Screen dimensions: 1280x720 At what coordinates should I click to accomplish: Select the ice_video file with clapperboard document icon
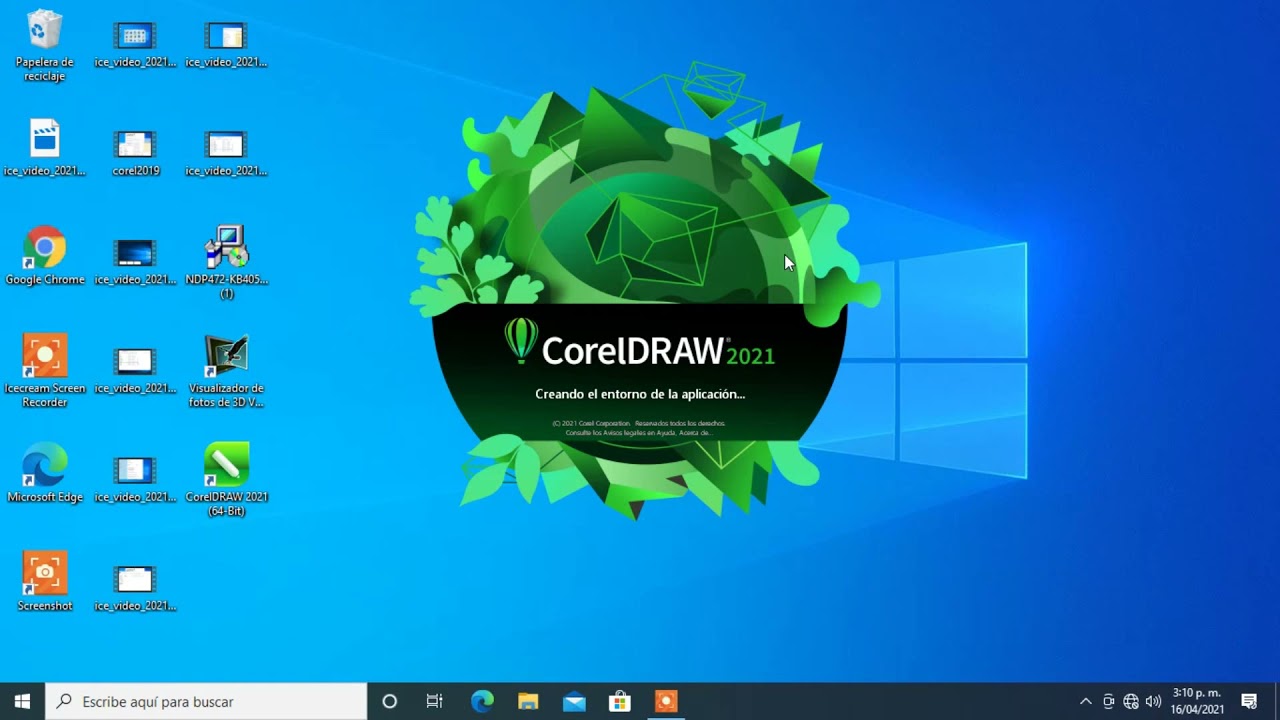click(x=45, y=148)
